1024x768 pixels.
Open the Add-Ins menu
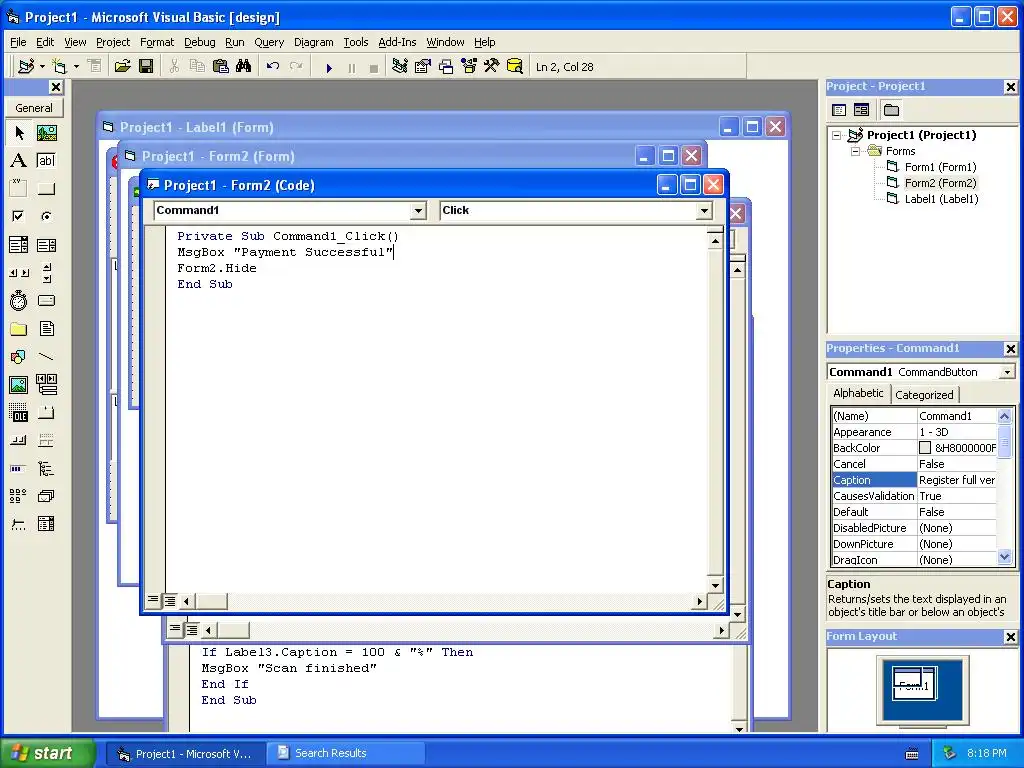click(x=397, y=42)
